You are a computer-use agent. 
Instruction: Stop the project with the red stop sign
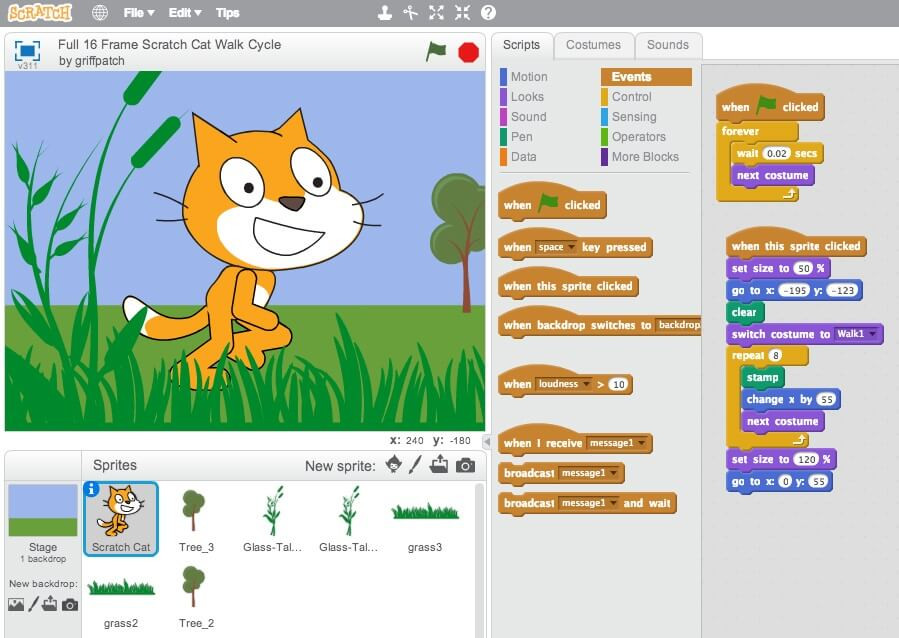pos(468,52)
